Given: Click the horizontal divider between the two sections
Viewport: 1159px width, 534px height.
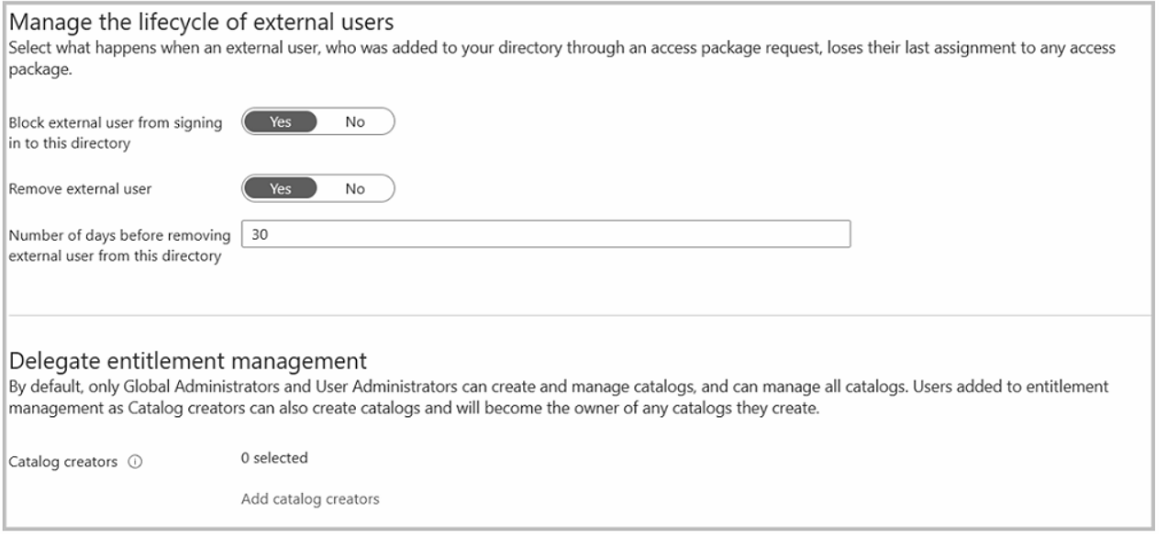Looking at the screenshot, I should pyautogui.click(x=578, y=316).
